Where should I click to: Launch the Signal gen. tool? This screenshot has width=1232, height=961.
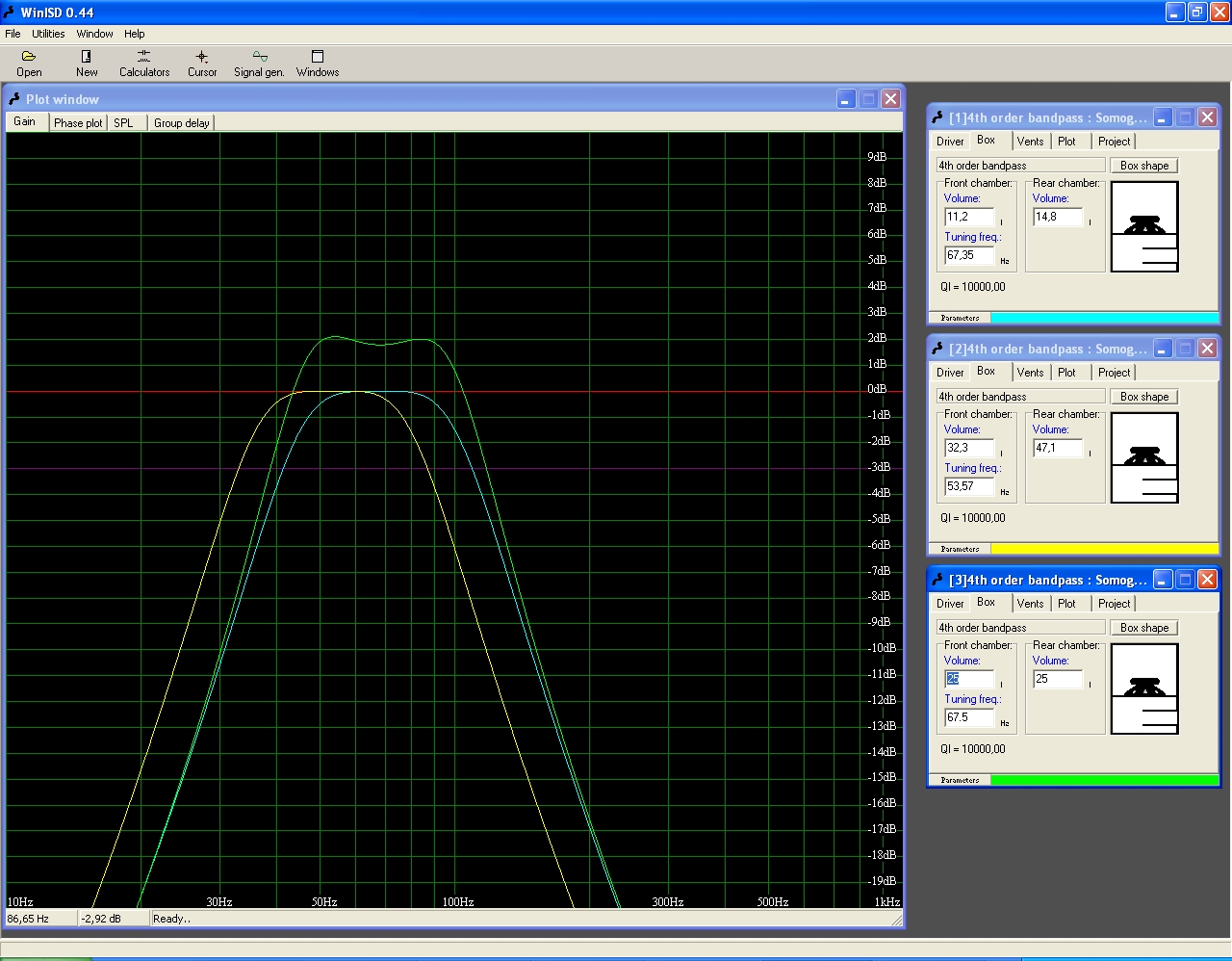click(x=259, y=64)
